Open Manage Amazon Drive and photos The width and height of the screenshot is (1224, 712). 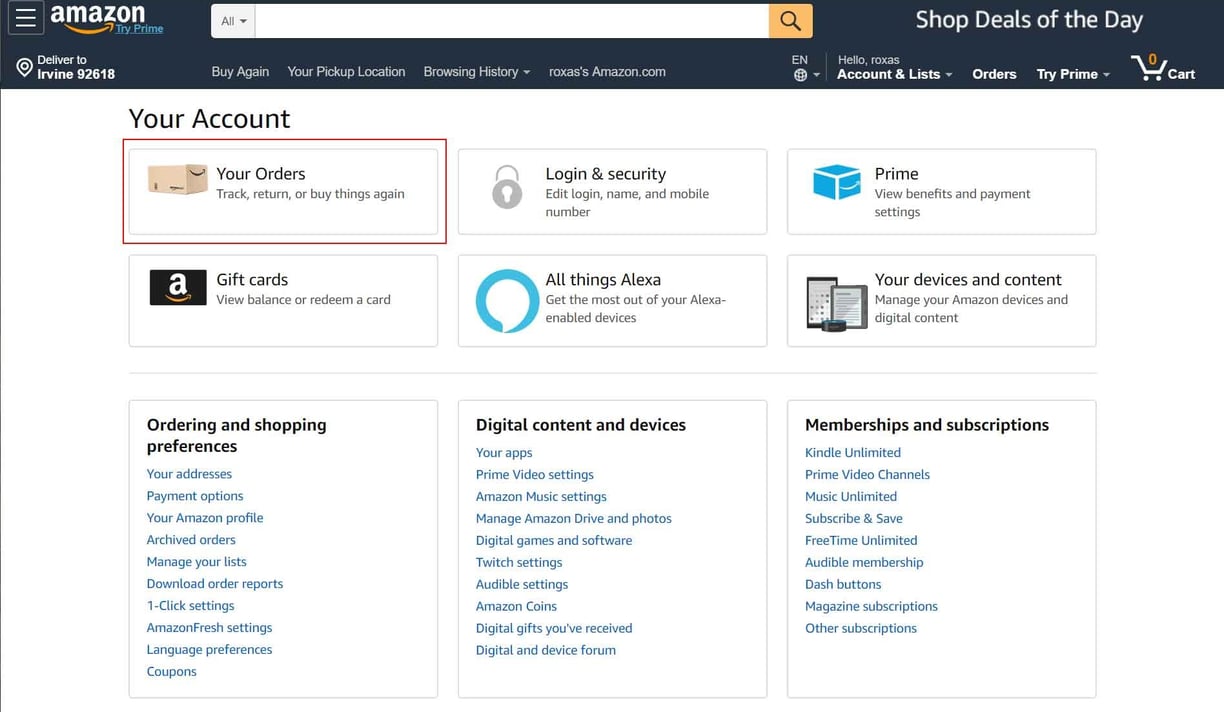(x=574, y=519)
